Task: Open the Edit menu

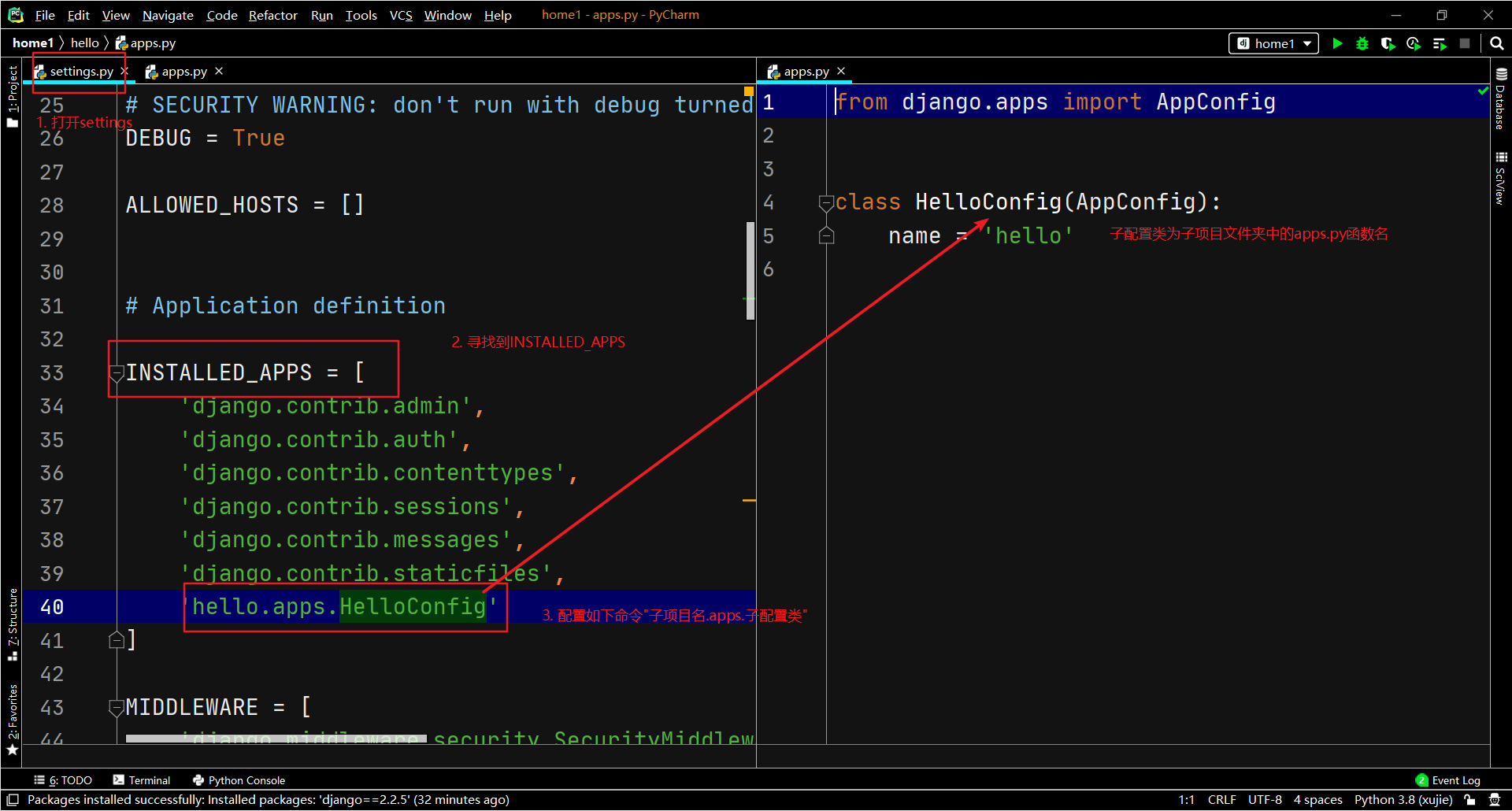Action: click(x=78, y=15)
